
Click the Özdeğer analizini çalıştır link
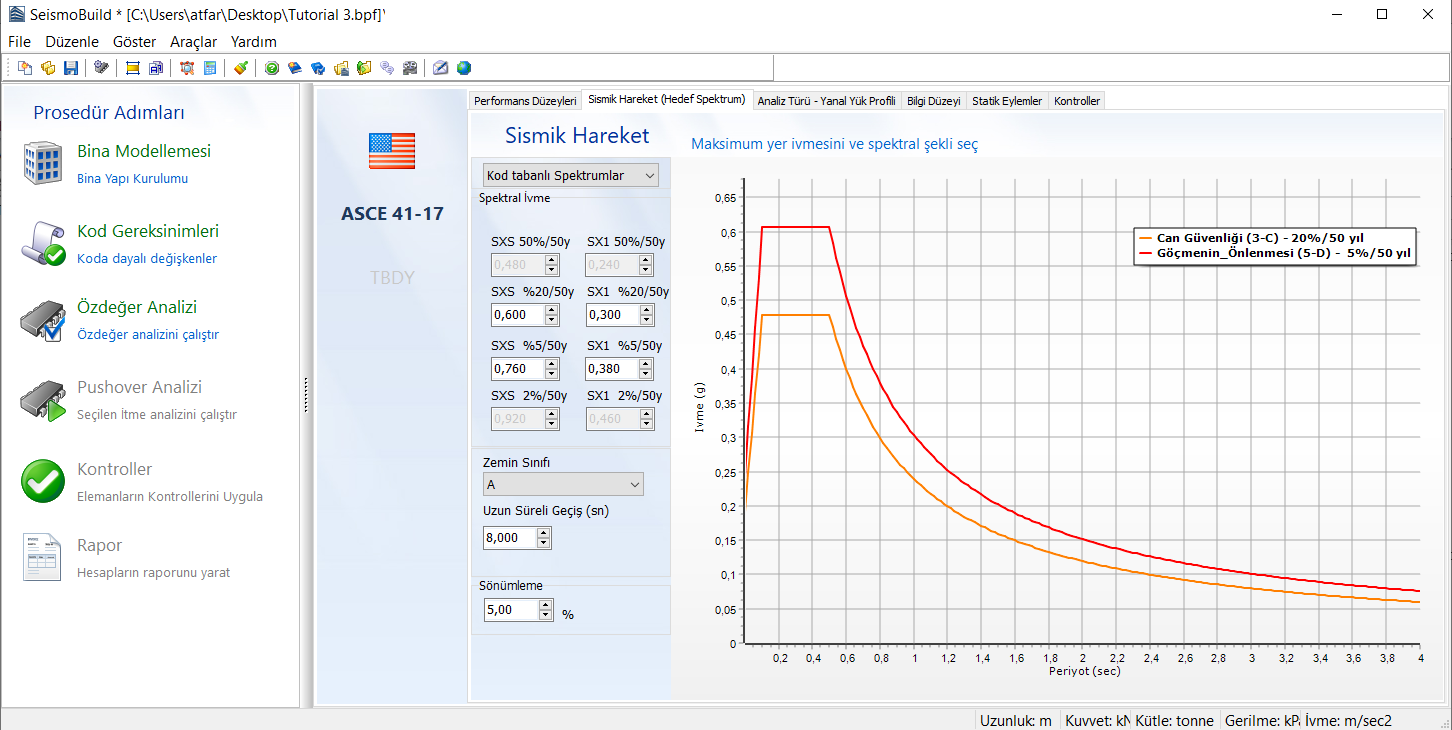[147, 335]
